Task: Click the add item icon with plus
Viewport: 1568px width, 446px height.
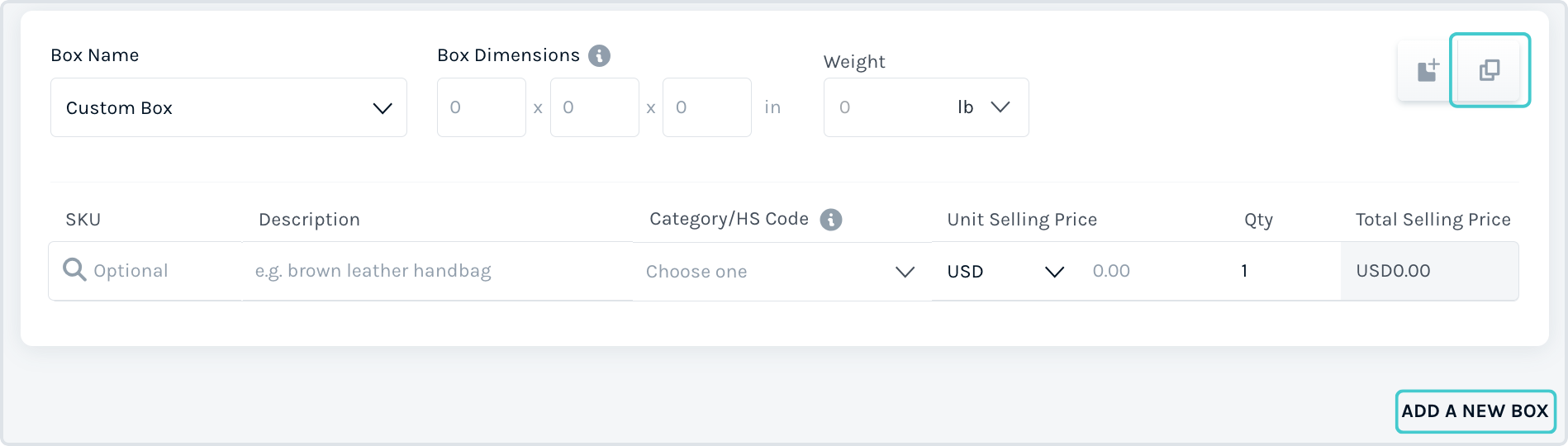Action: [1428, 70]
